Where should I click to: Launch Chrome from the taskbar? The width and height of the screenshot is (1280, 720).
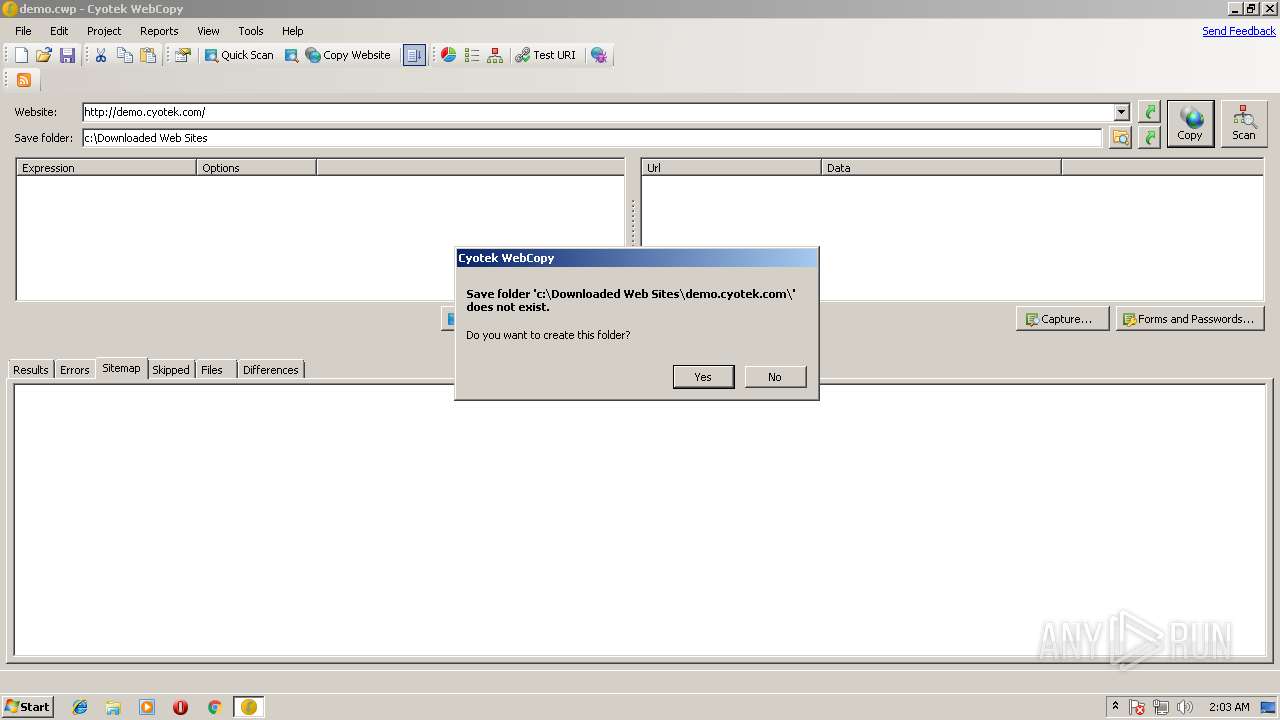pyautogui.click(x=214, y=707)
